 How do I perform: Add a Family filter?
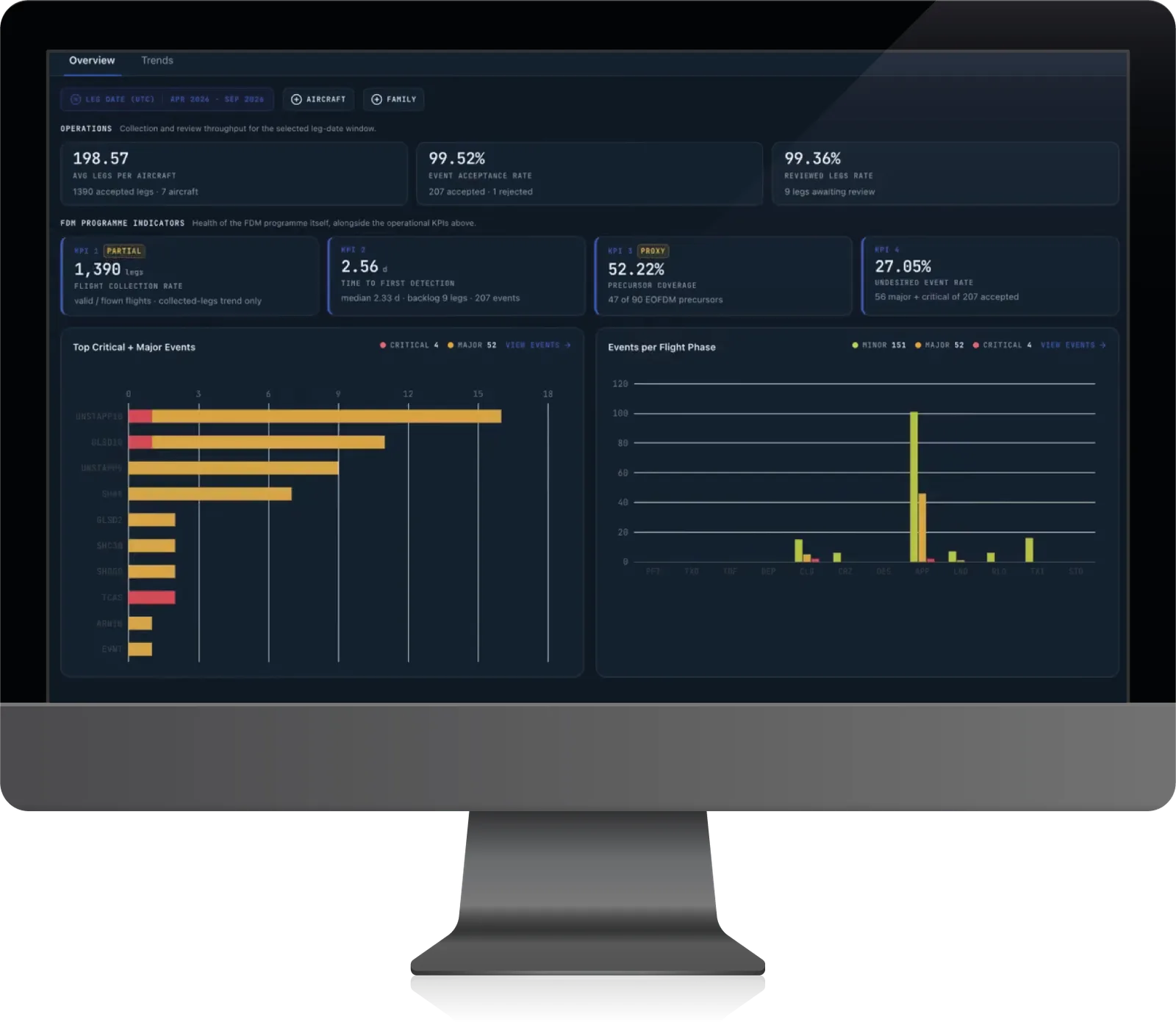tap(394, 99)
